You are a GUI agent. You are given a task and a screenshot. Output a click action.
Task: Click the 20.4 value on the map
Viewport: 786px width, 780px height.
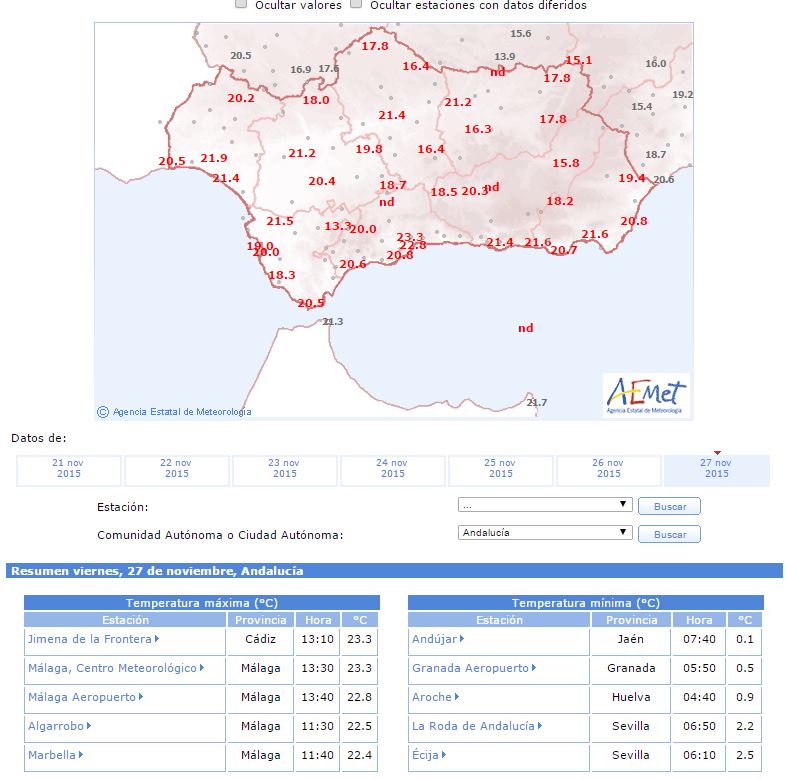tap(322, 181)
